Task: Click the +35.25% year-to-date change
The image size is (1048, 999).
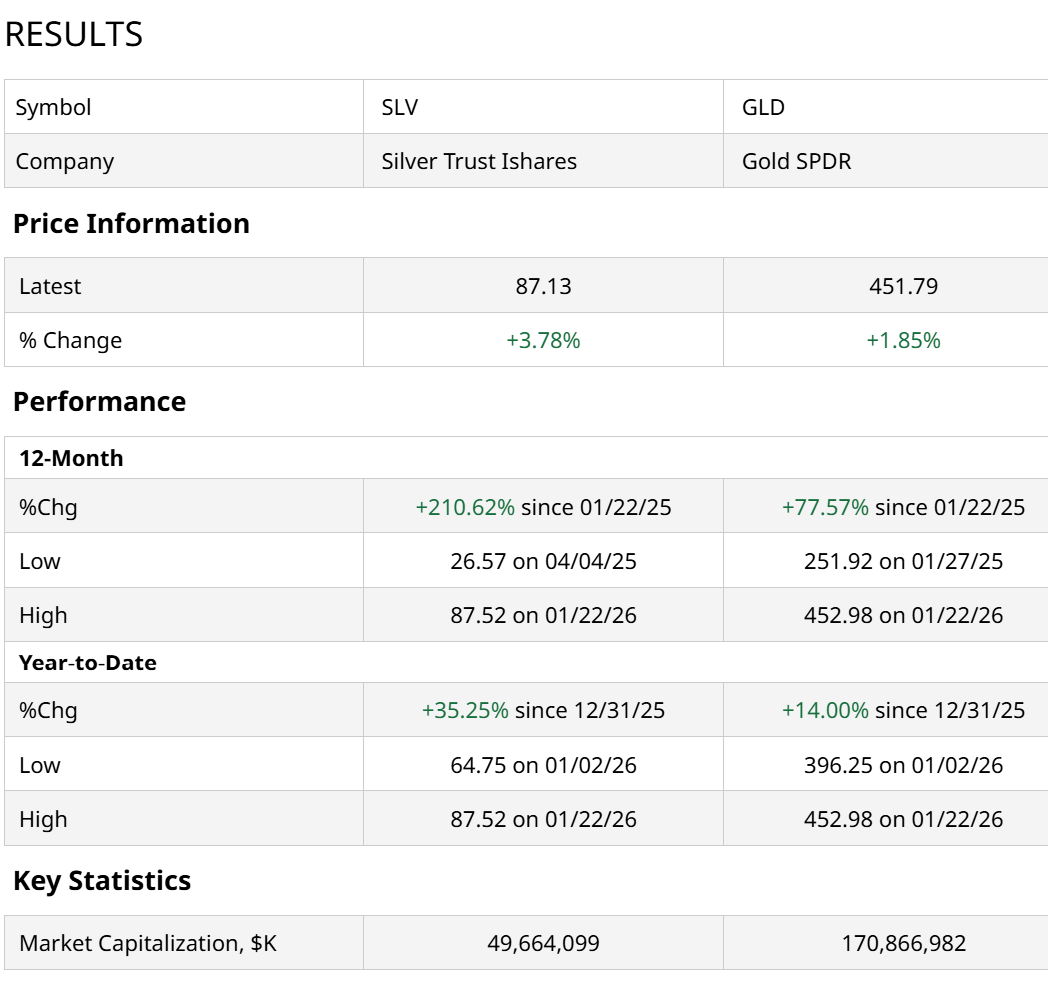Action: click(x=465, y=710)
